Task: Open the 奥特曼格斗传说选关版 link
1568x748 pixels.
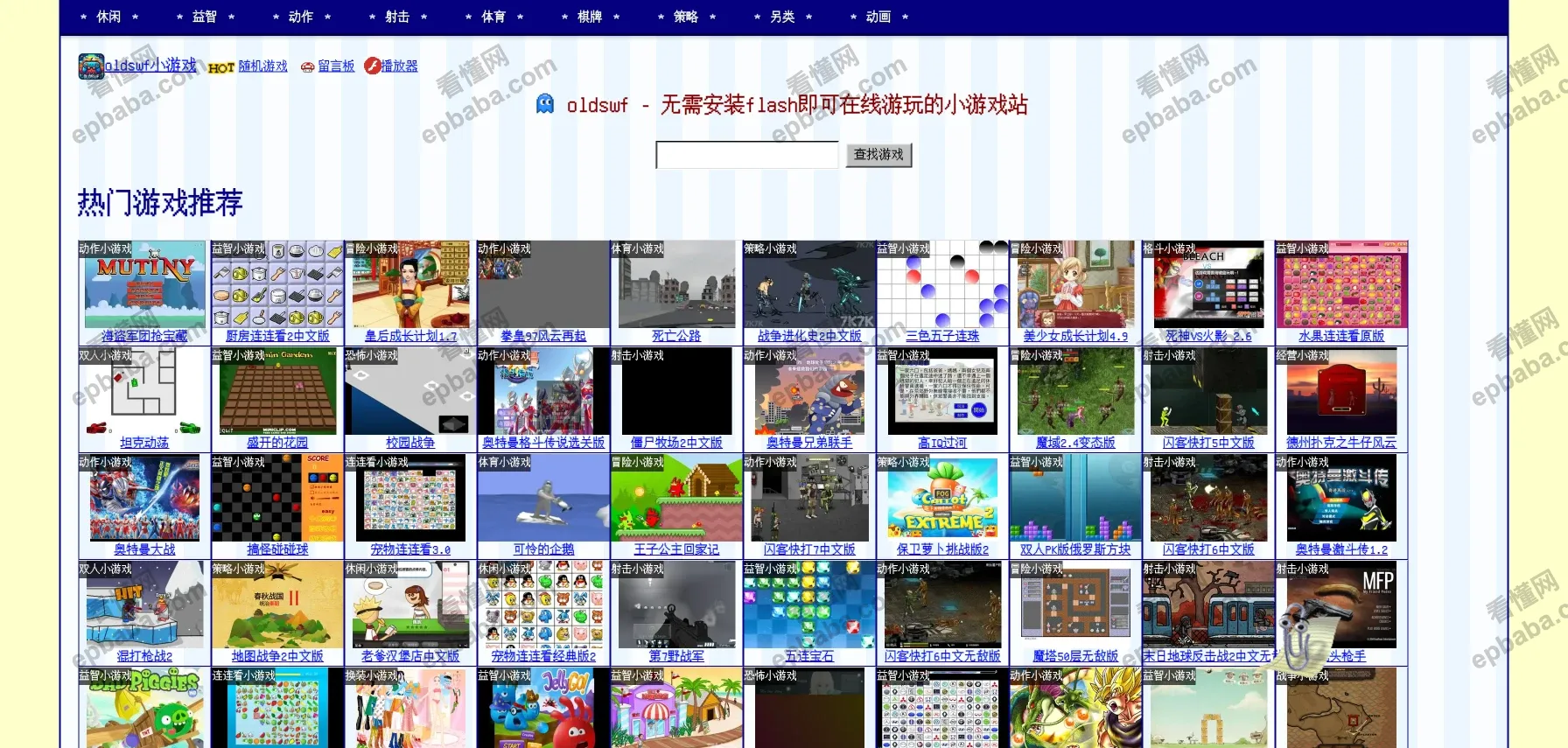Action: coord(543,443)
